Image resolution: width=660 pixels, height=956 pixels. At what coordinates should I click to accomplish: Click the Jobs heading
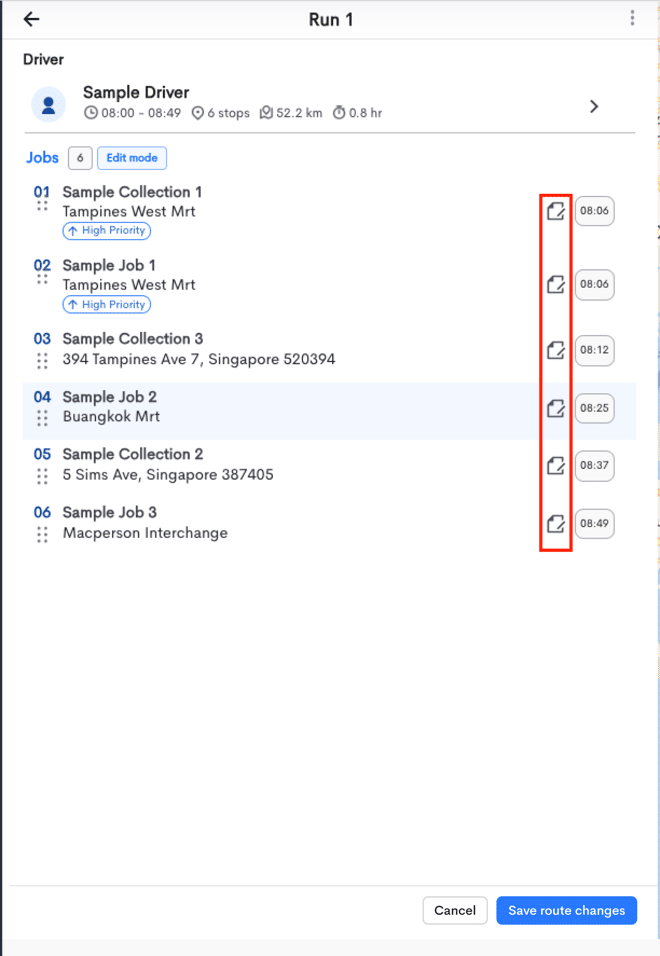42,158
